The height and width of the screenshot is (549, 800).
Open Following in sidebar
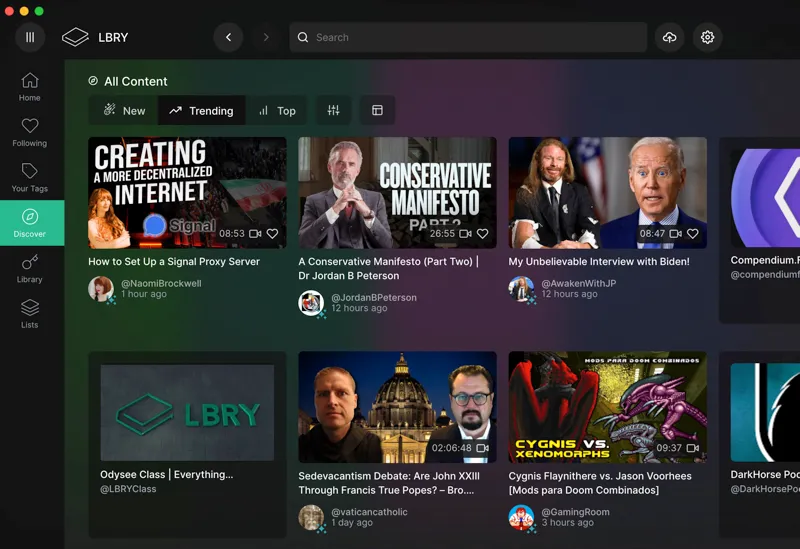pyautogui.click(x=30, y=132)
